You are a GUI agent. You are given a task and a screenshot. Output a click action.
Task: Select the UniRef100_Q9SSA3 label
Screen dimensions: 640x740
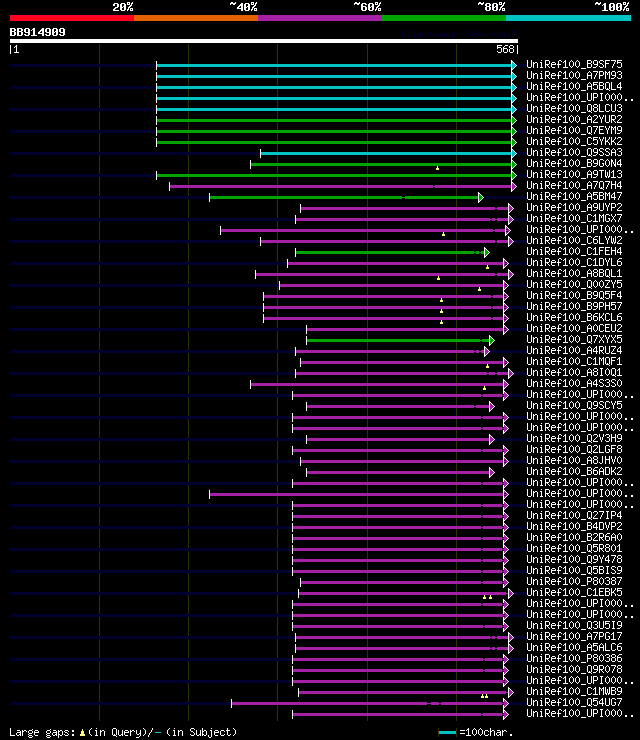pyautogui.click(x=574, y=152)
